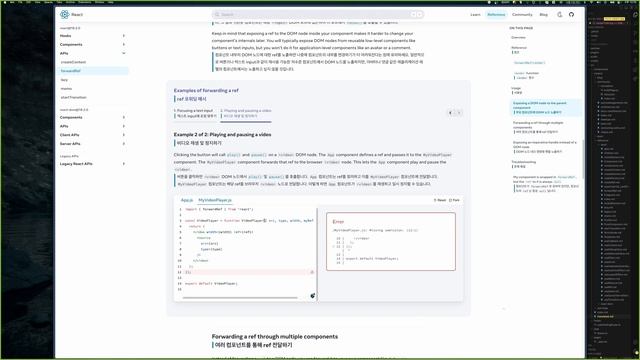Click the MyVideoPlayer inline code in description

(x=437, y=155)
